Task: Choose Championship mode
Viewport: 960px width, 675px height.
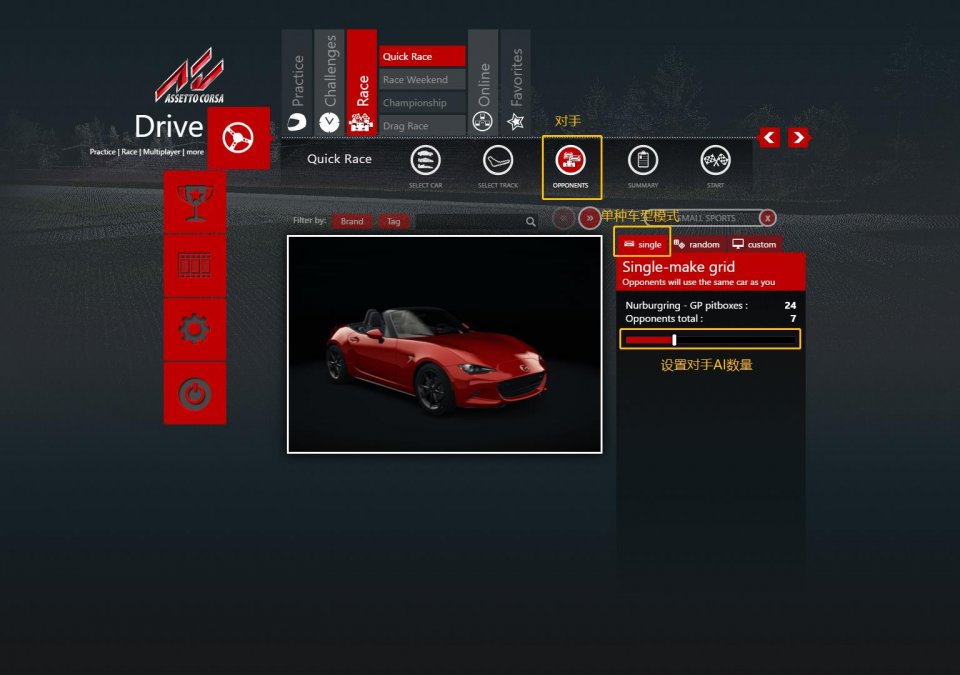Action: click(x=422, y=103)
